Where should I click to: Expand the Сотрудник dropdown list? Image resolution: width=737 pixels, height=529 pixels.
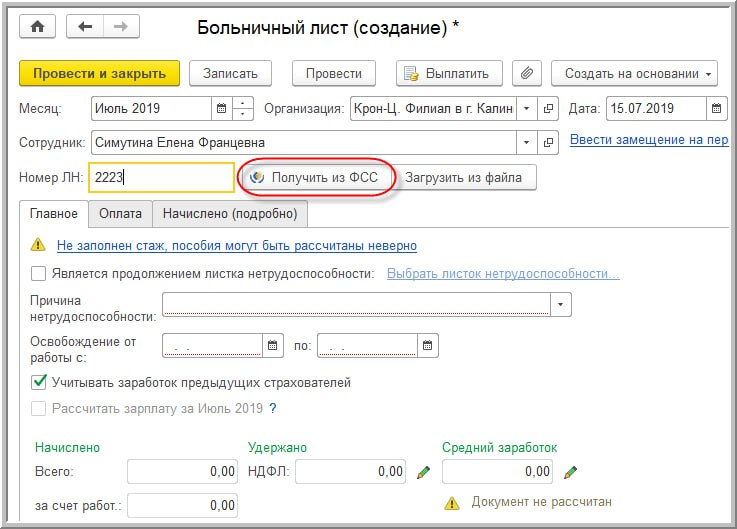pyautogui.click(x=527, y=142)
